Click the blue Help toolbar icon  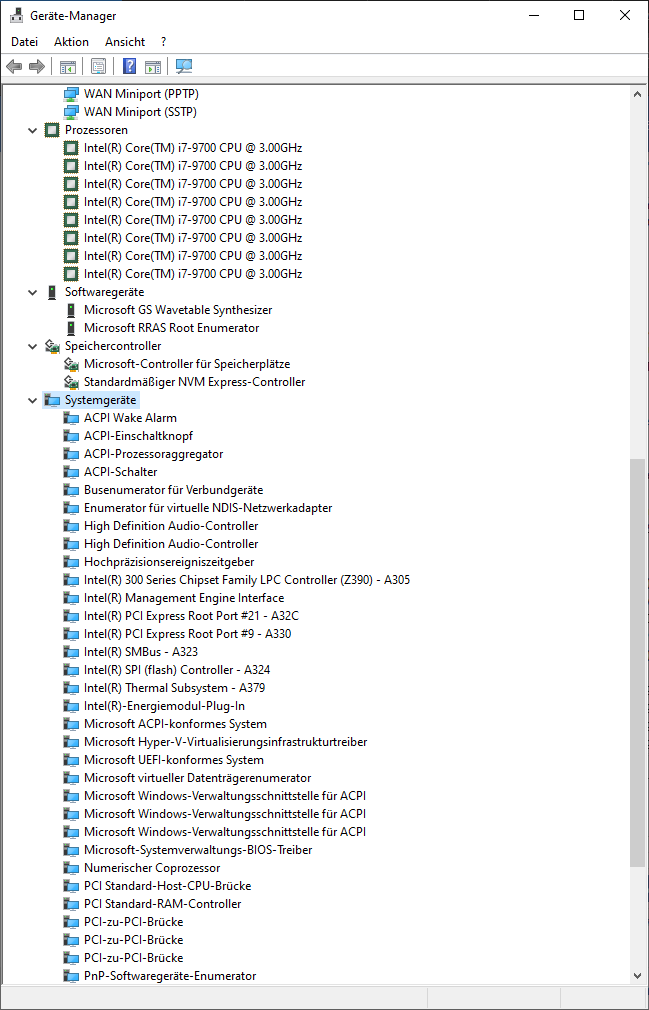click(129, 66)
